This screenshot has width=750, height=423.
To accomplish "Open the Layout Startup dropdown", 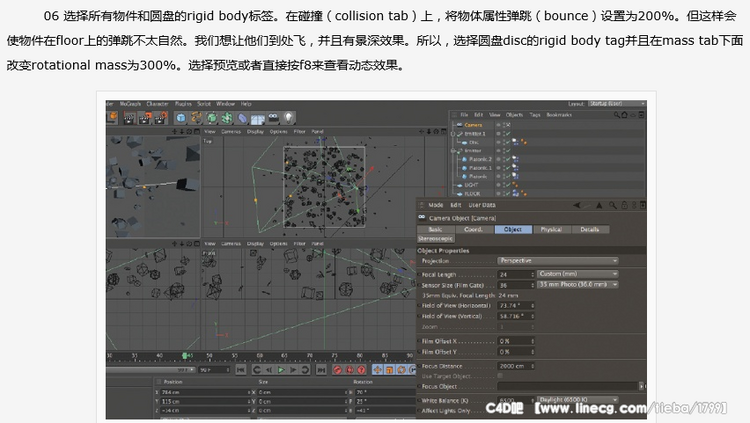I will pos(617,103).
